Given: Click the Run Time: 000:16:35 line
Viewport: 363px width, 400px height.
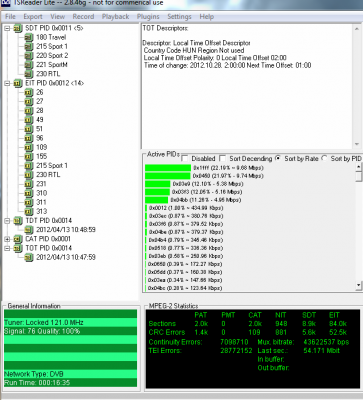Looking at the screenshot, I should tap(70, 382).
